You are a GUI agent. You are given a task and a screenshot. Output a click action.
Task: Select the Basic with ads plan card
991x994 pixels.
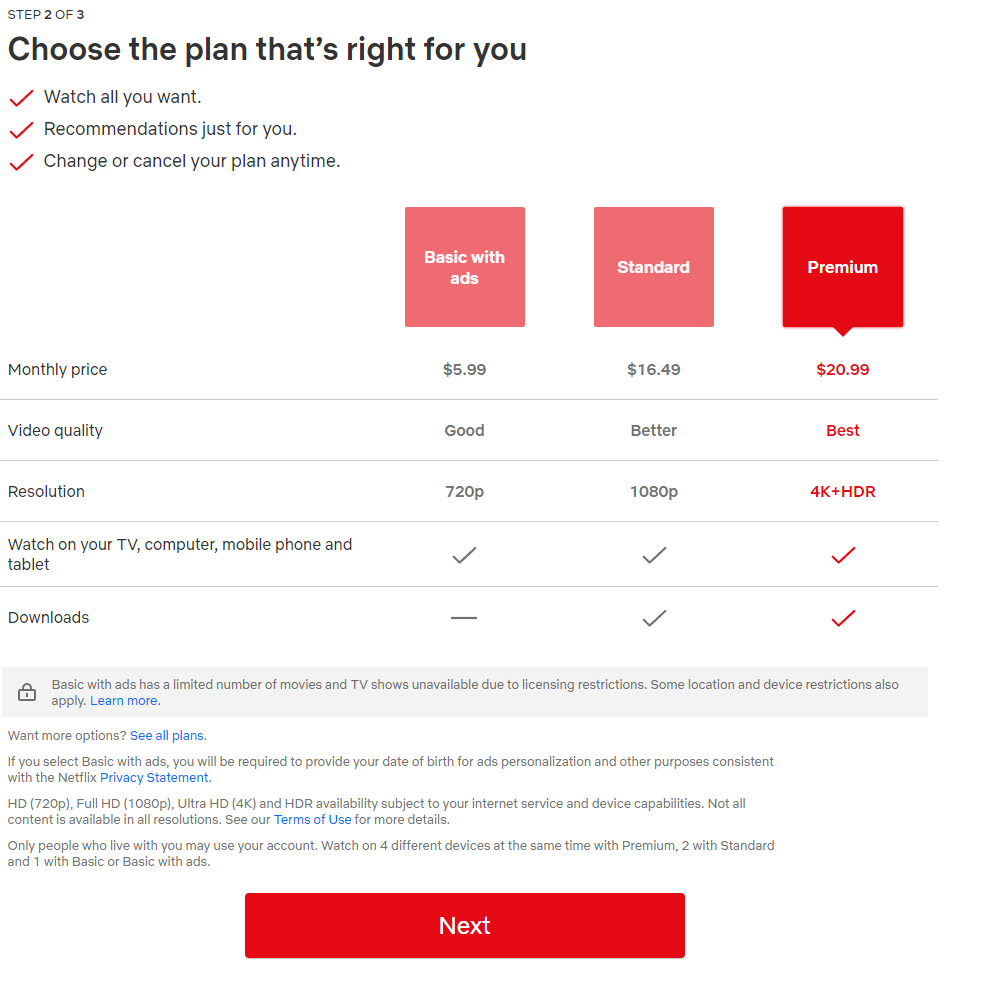click(x=464, y=267)
